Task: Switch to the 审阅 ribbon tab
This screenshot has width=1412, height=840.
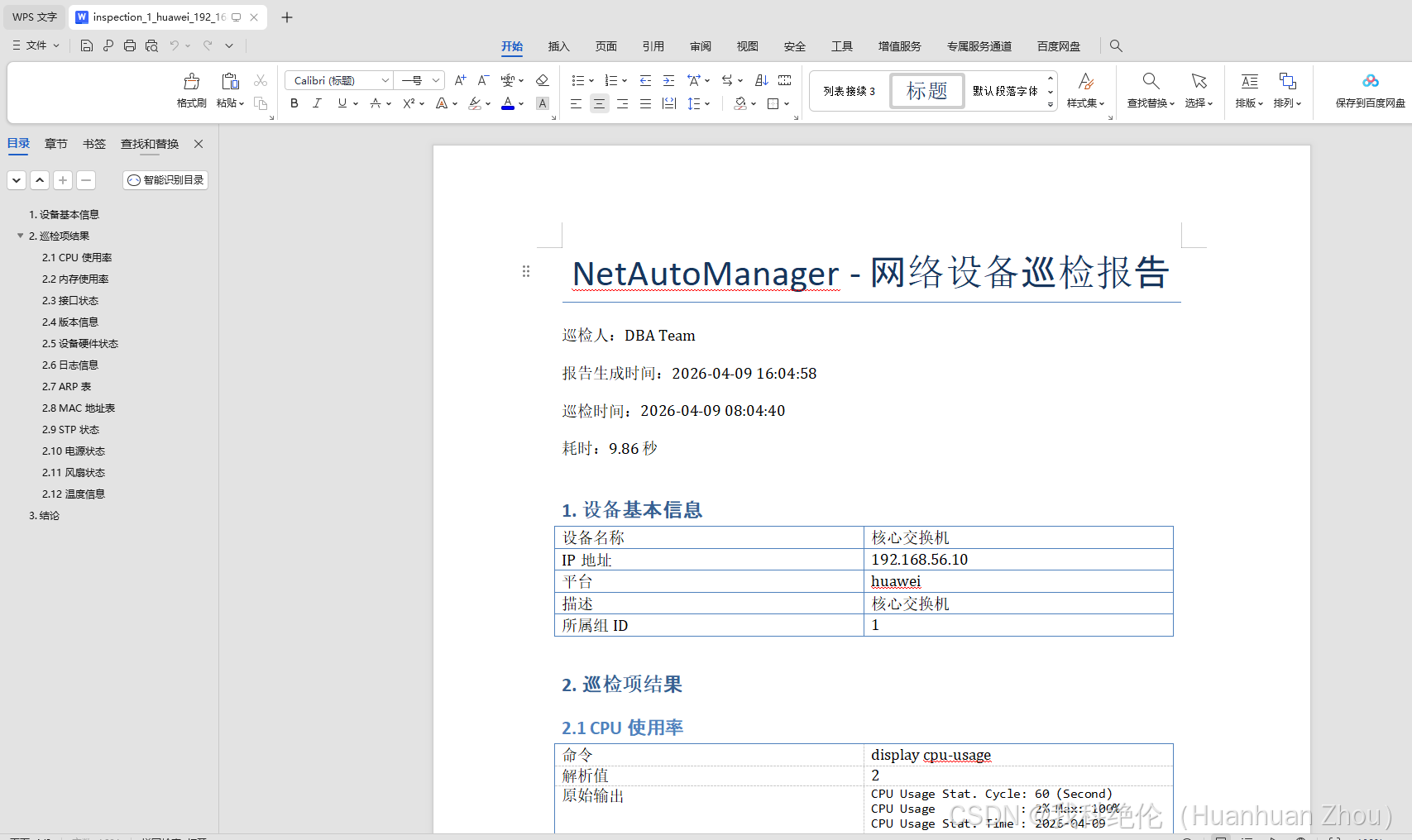Action: tap(701, 46)
